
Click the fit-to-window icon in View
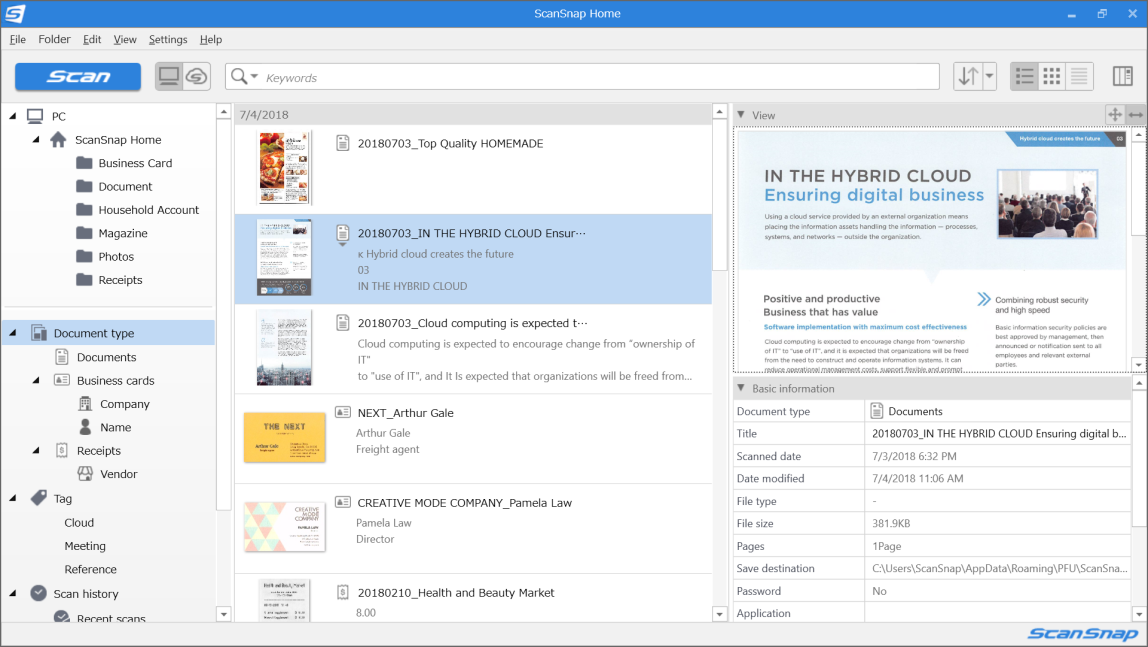1115,115
